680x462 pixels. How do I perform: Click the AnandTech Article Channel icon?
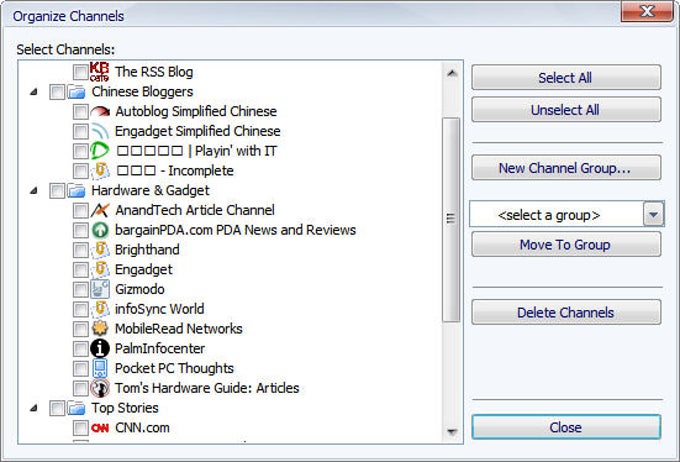coord(100,210)
